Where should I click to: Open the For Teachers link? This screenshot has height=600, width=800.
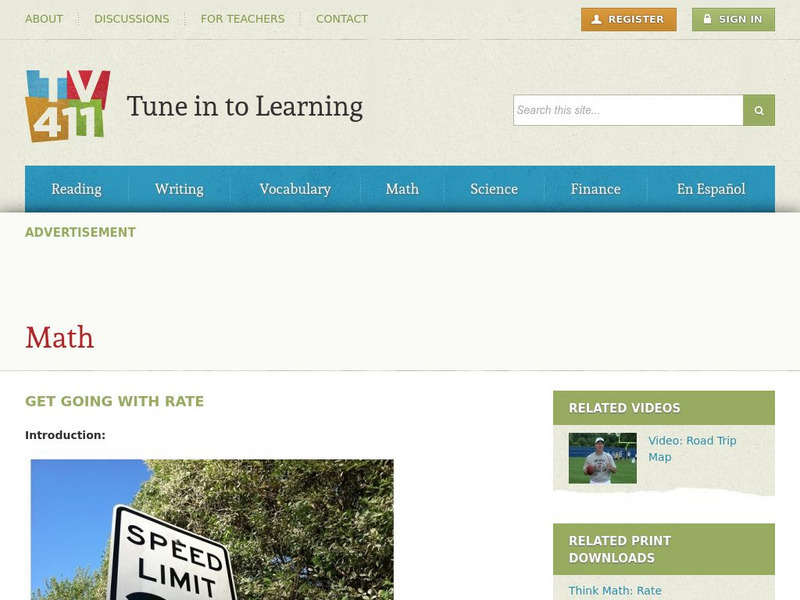tap(242, 19)
